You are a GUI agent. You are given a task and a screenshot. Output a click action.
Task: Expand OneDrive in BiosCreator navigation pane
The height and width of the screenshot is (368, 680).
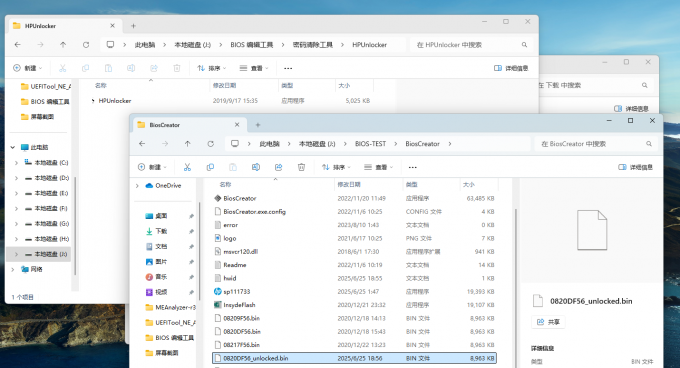pyautogui.click(x=137, y=186)
